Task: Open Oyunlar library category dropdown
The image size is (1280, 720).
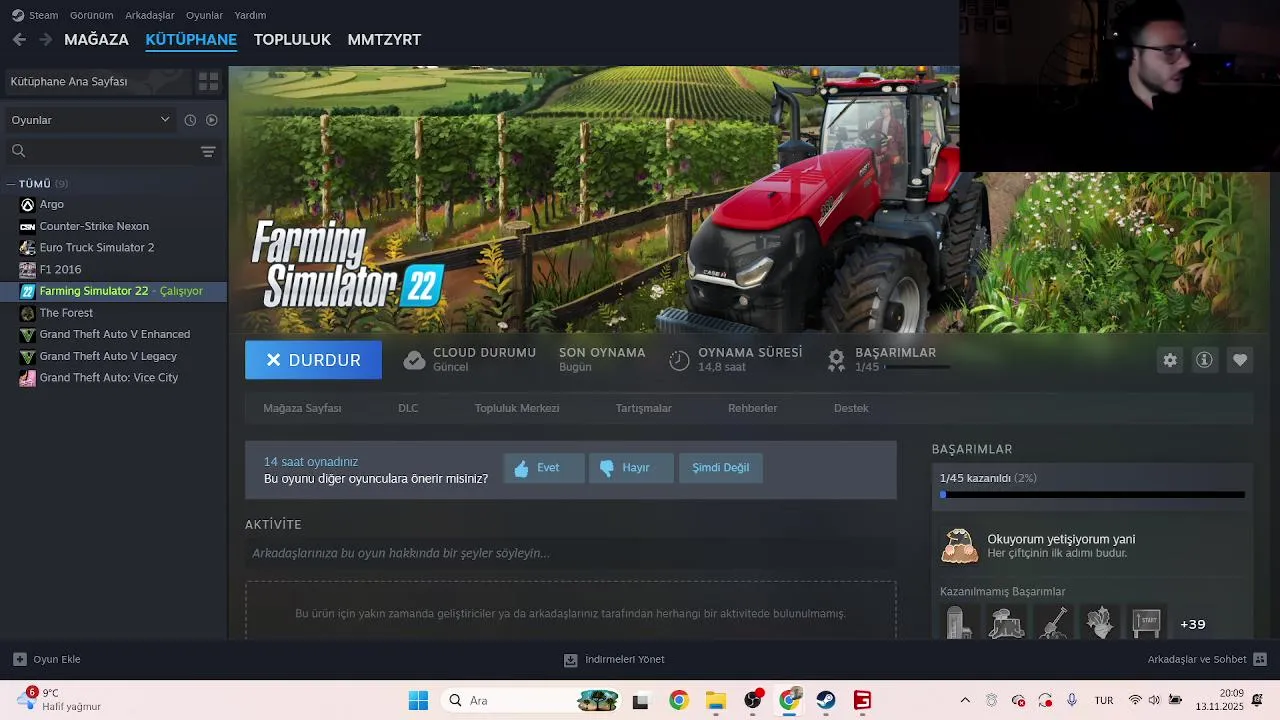Action: pyautogui.click(x=90, y=120)
